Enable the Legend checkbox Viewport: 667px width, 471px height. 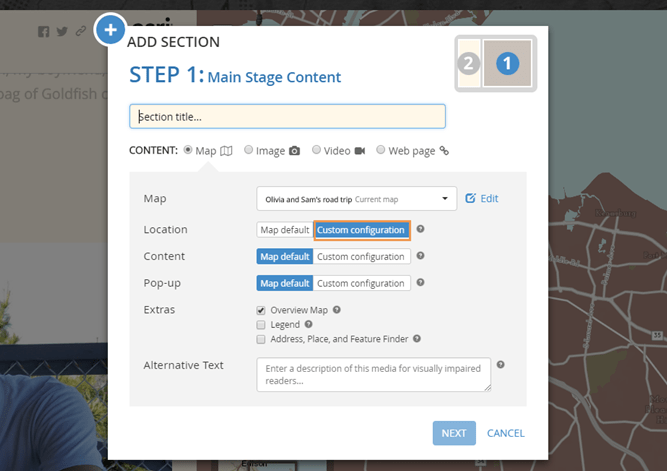pos(261,325)
